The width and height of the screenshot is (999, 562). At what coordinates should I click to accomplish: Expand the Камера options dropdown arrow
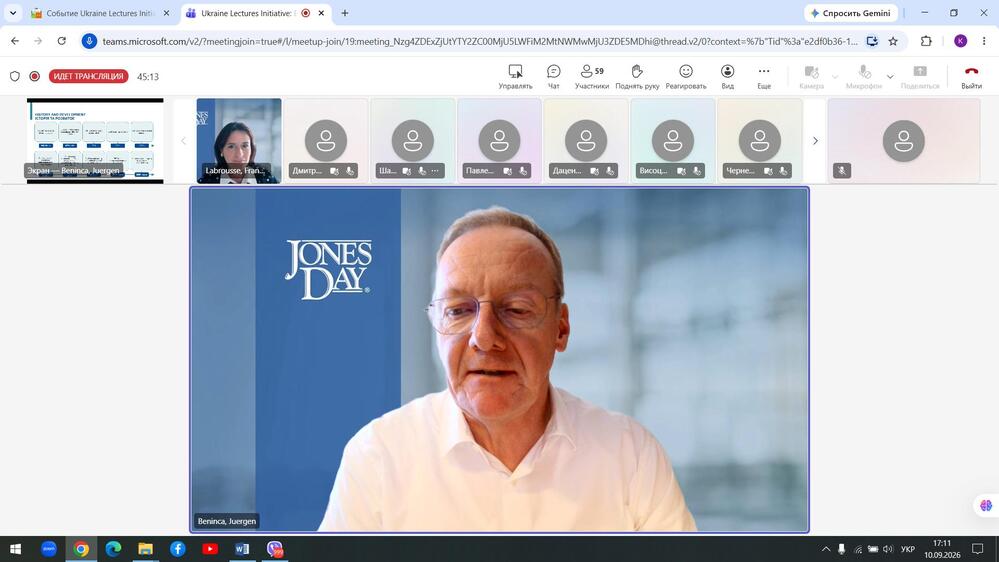(x=835, y=77)
